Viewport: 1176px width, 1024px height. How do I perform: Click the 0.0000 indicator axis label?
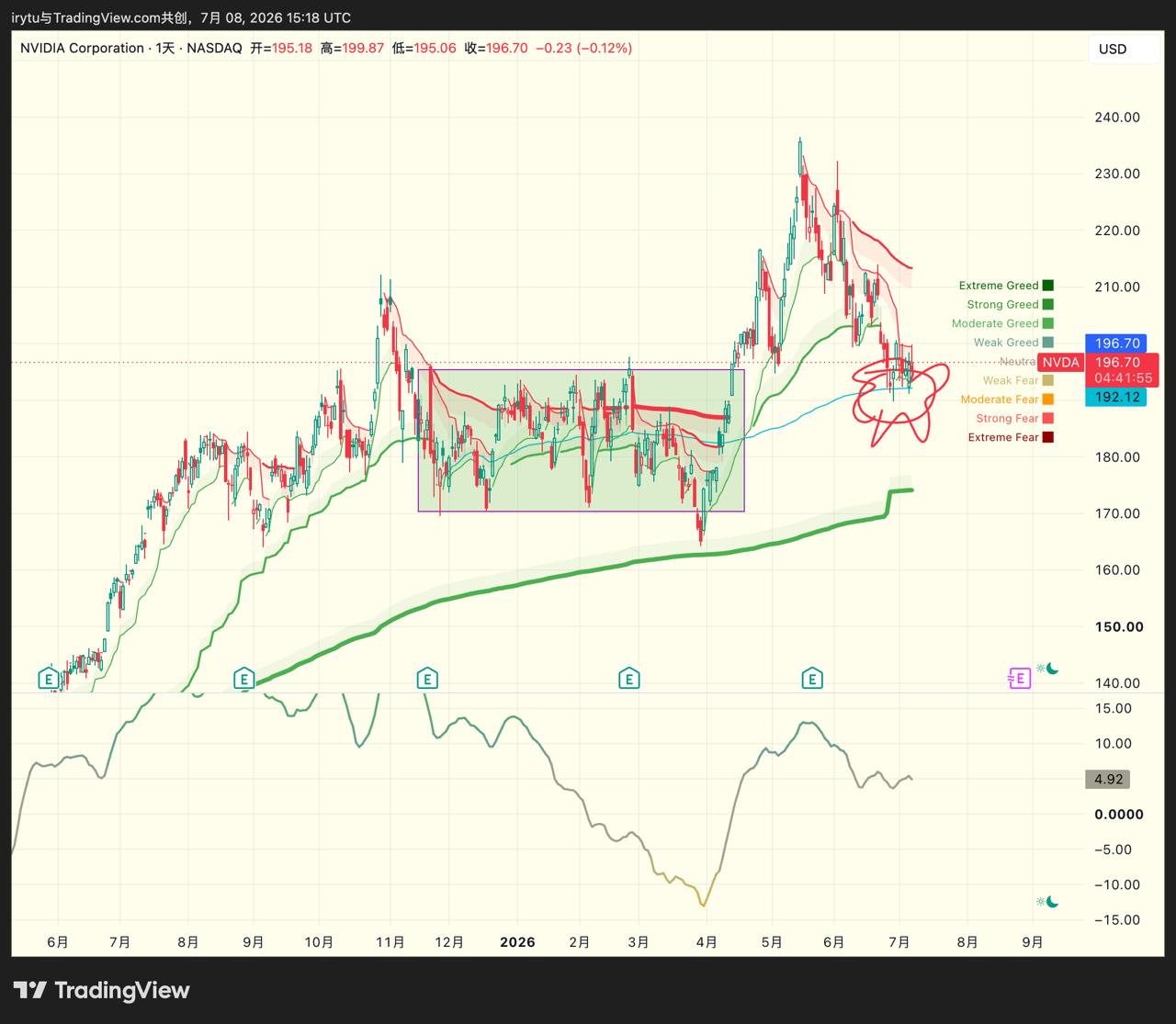[x=1118, y=814]
